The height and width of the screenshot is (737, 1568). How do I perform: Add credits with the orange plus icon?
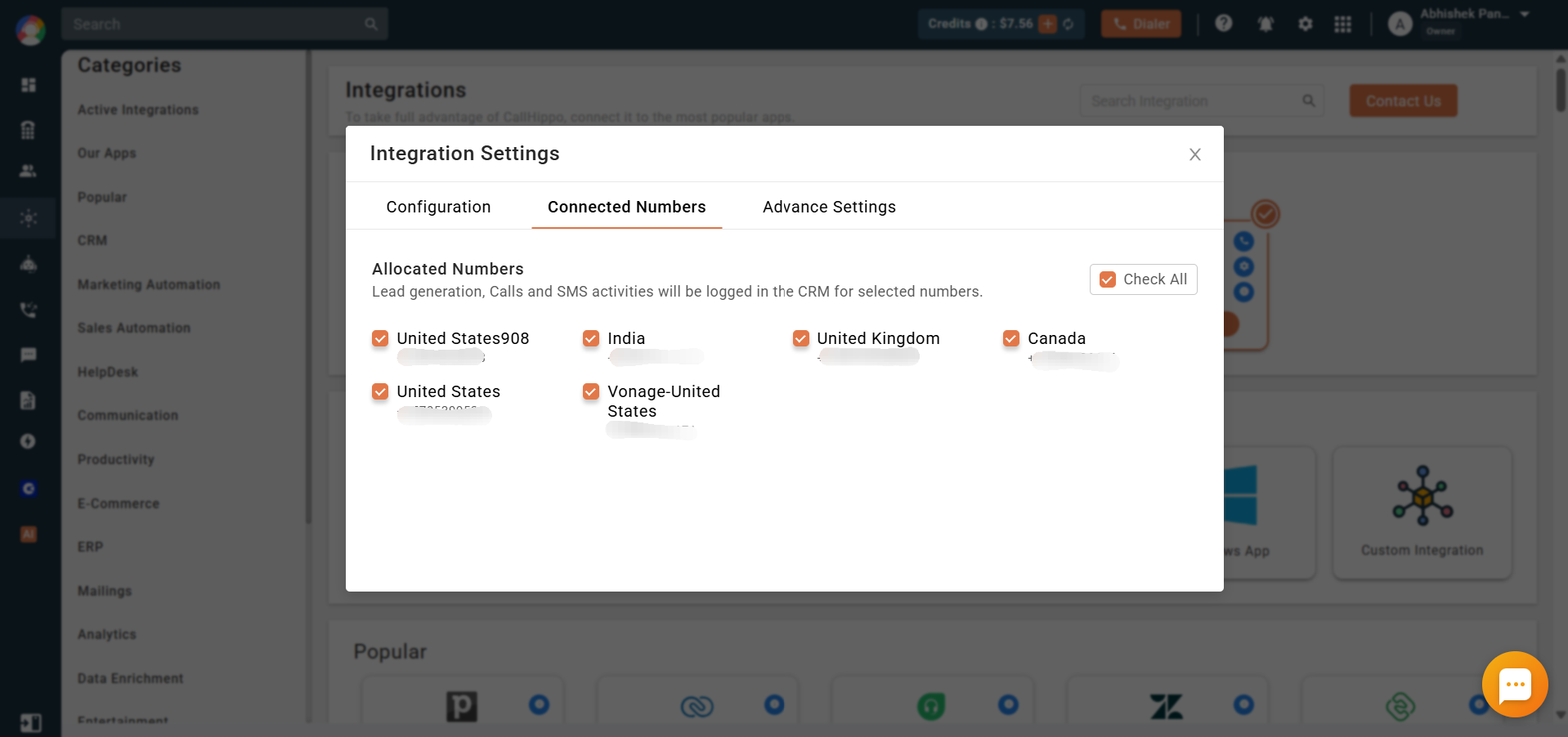click(1047, 24)
